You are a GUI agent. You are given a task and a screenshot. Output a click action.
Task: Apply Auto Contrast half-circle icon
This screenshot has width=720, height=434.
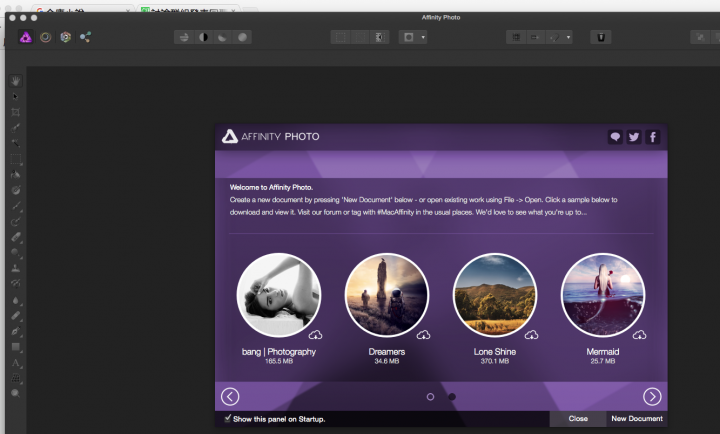(203, 37)
